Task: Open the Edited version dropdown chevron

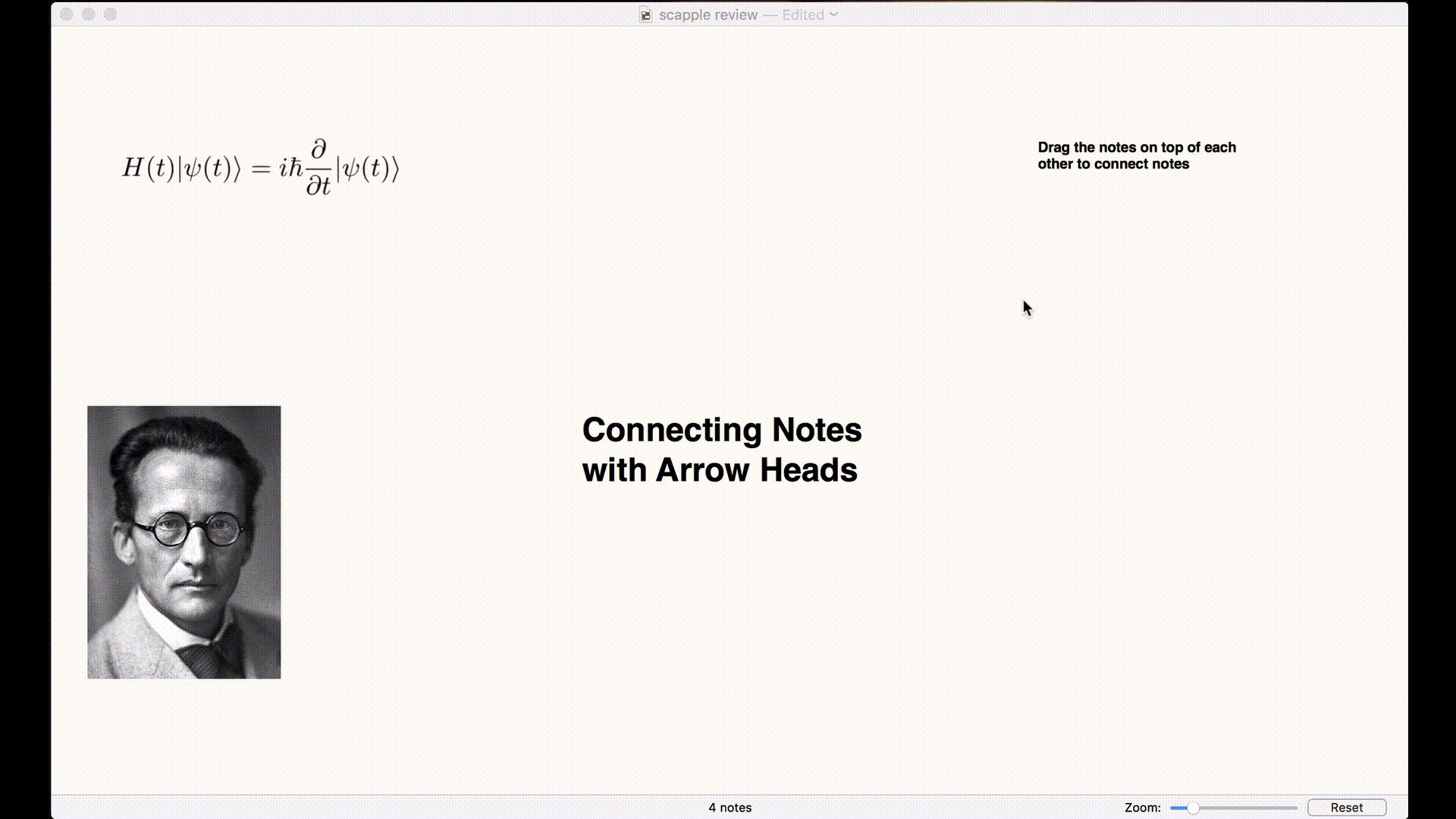Action: pos(834,14)
